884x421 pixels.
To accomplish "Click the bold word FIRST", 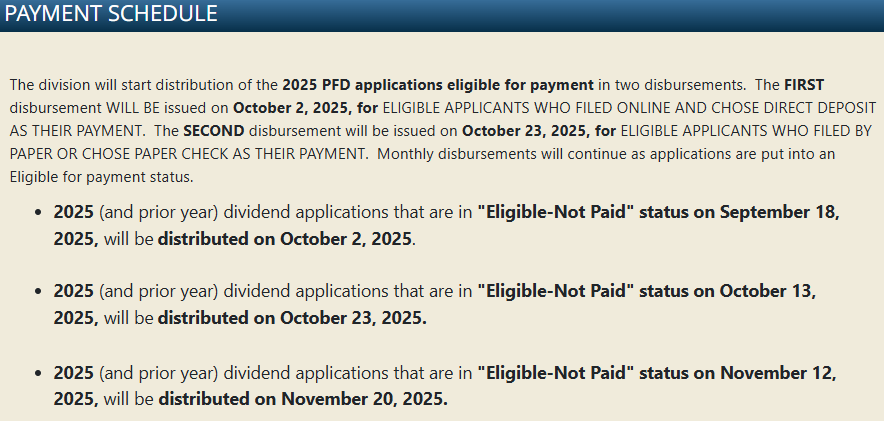I will pos(804,85).
